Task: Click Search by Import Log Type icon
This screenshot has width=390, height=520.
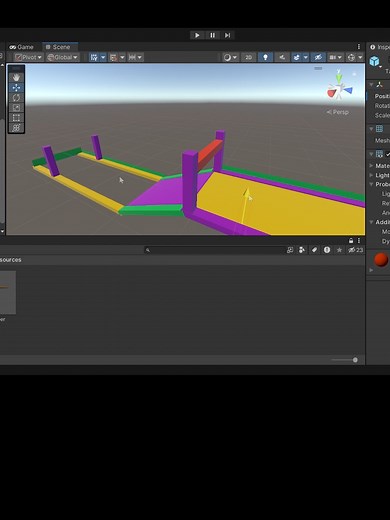Action: coord(327,250)
